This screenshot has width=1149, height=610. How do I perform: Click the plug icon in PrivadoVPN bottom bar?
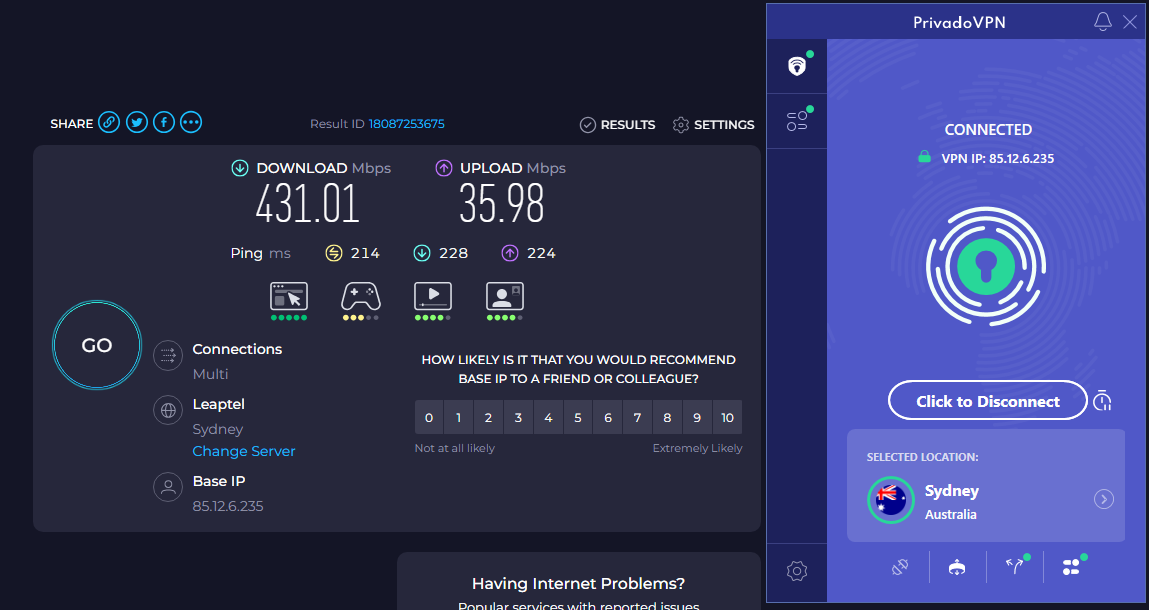coord(900,567)
